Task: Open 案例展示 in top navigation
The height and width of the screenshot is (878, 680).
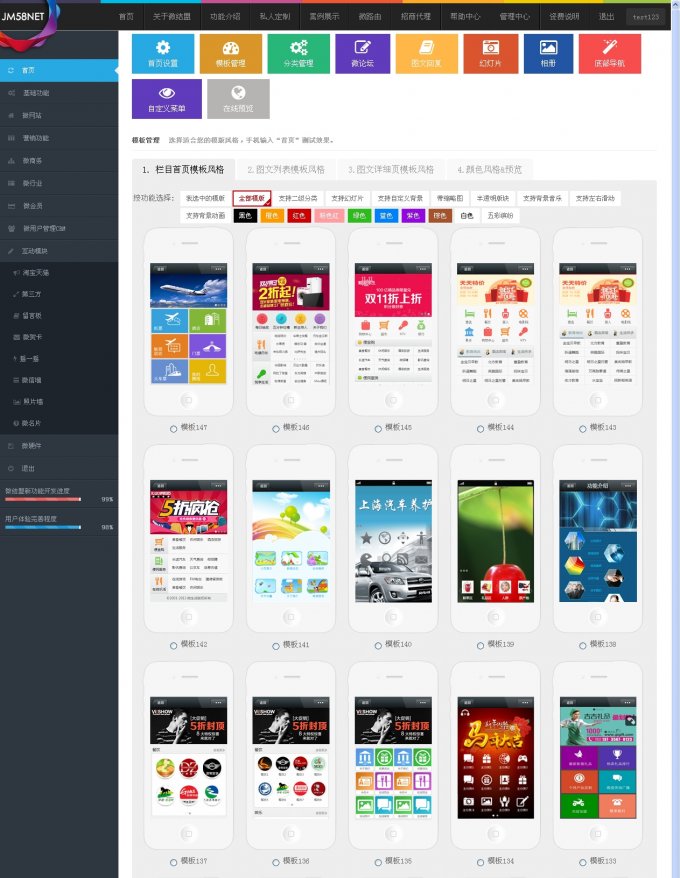Action: pos(324,17)
